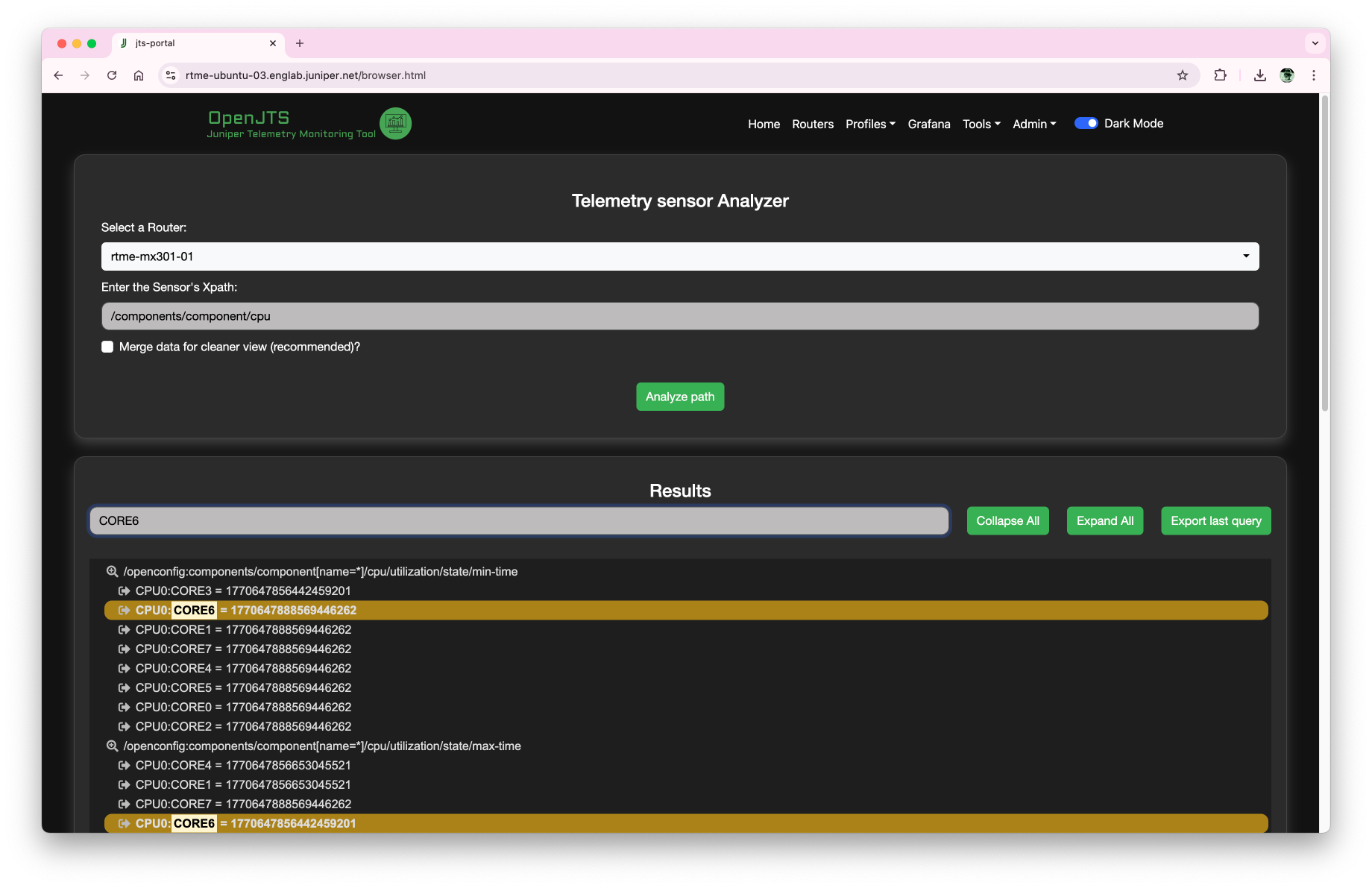Bookmark the page using the star icon
The height and width of the screenshot is (888, 1372).
(x=1183, y=75)
